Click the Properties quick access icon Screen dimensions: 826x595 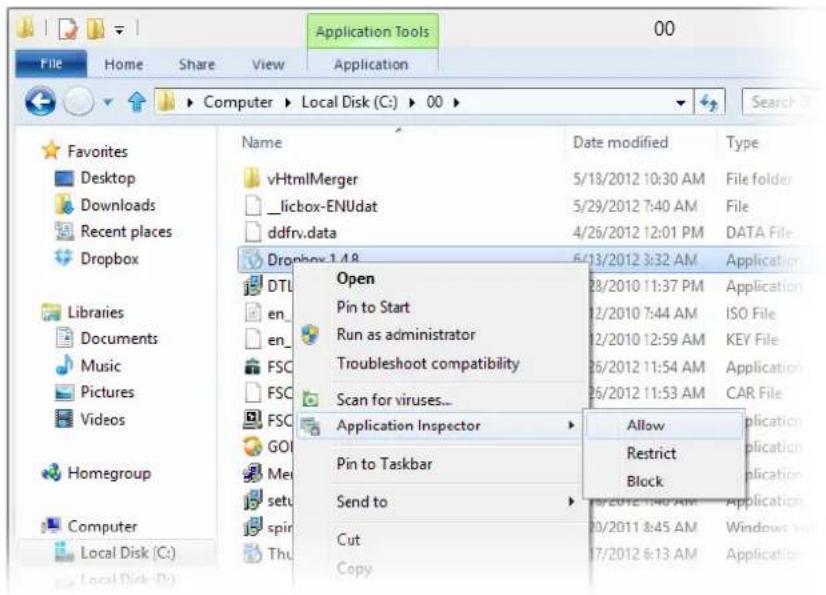67,29
